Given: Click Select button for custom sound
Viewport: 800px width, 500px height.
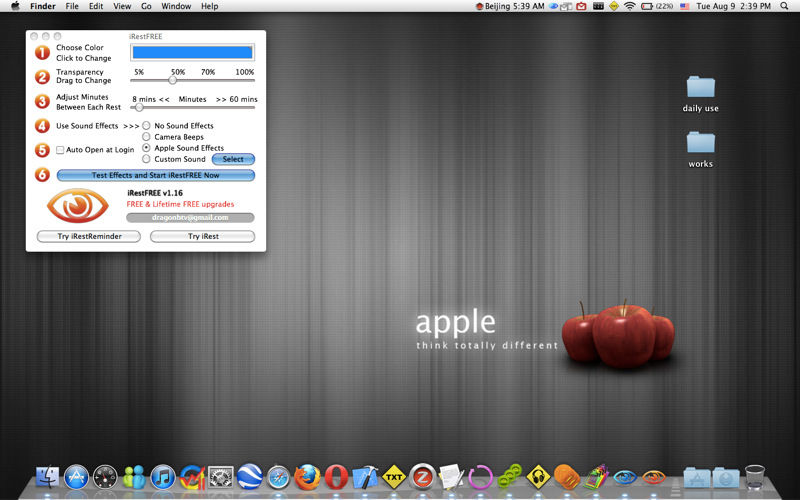Looking at the screenshot, I should tap(233, 159).
